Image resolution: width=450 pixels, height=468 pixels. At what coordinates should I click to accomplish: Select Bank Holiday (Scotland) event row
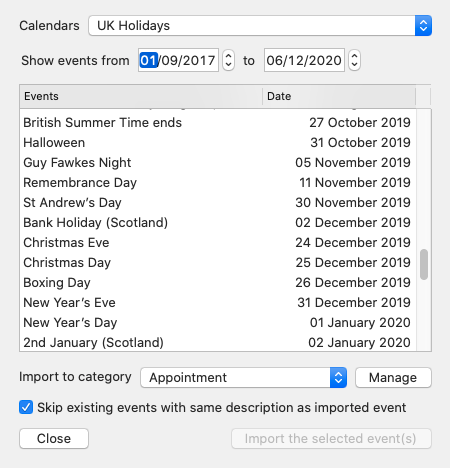point(218,223)
